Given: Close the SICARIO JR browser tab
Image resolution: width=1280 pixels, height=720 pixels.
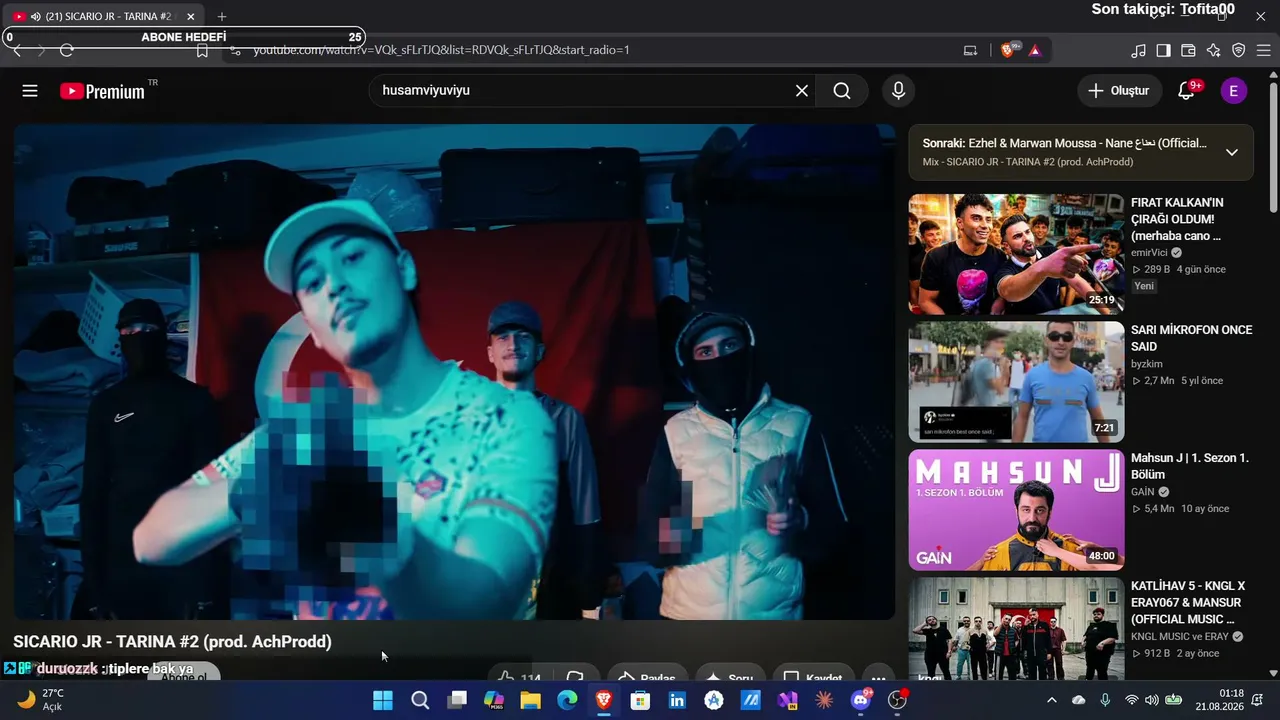Looking at the screenshot, I should click(x=190, y=17).
